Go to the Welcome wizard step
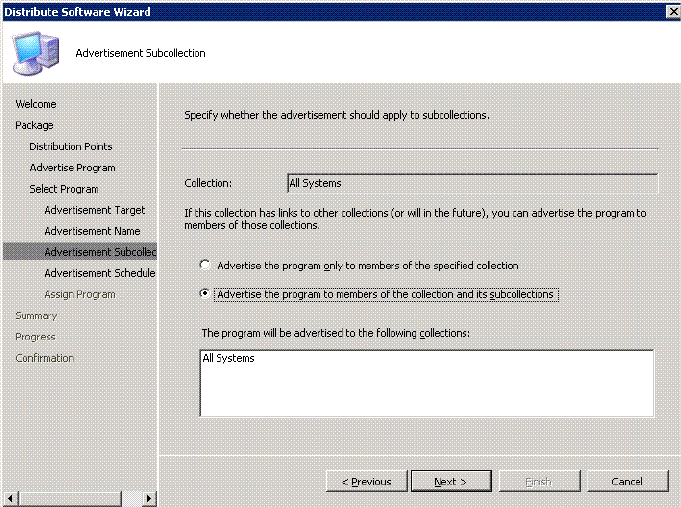The height and width of the screenshot is (507, 681). [36, 104]
